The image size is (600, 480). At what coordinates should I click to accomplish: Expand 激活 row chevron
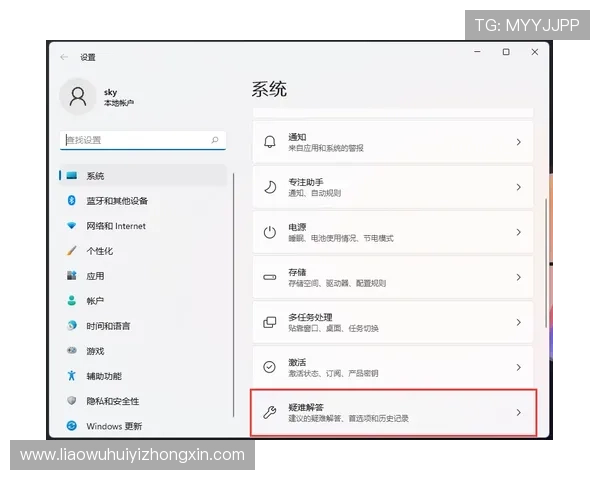518,367
